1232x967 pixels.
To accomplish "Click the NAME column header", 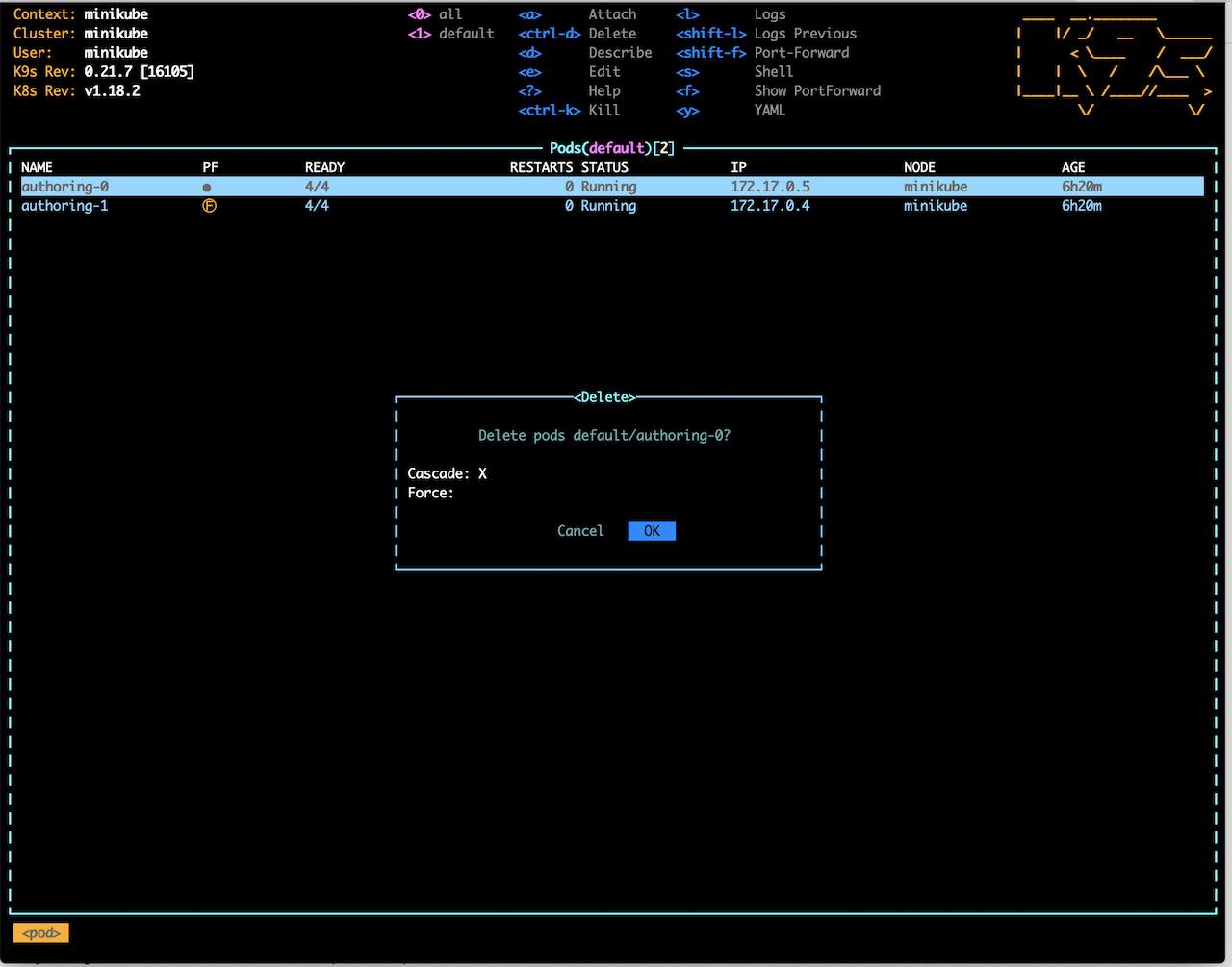I will 37,167.
